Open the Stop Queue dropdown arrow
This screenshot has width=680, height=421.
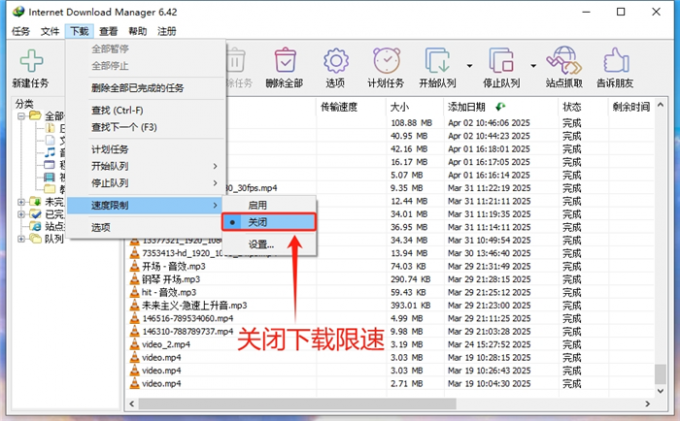point(533,65)
